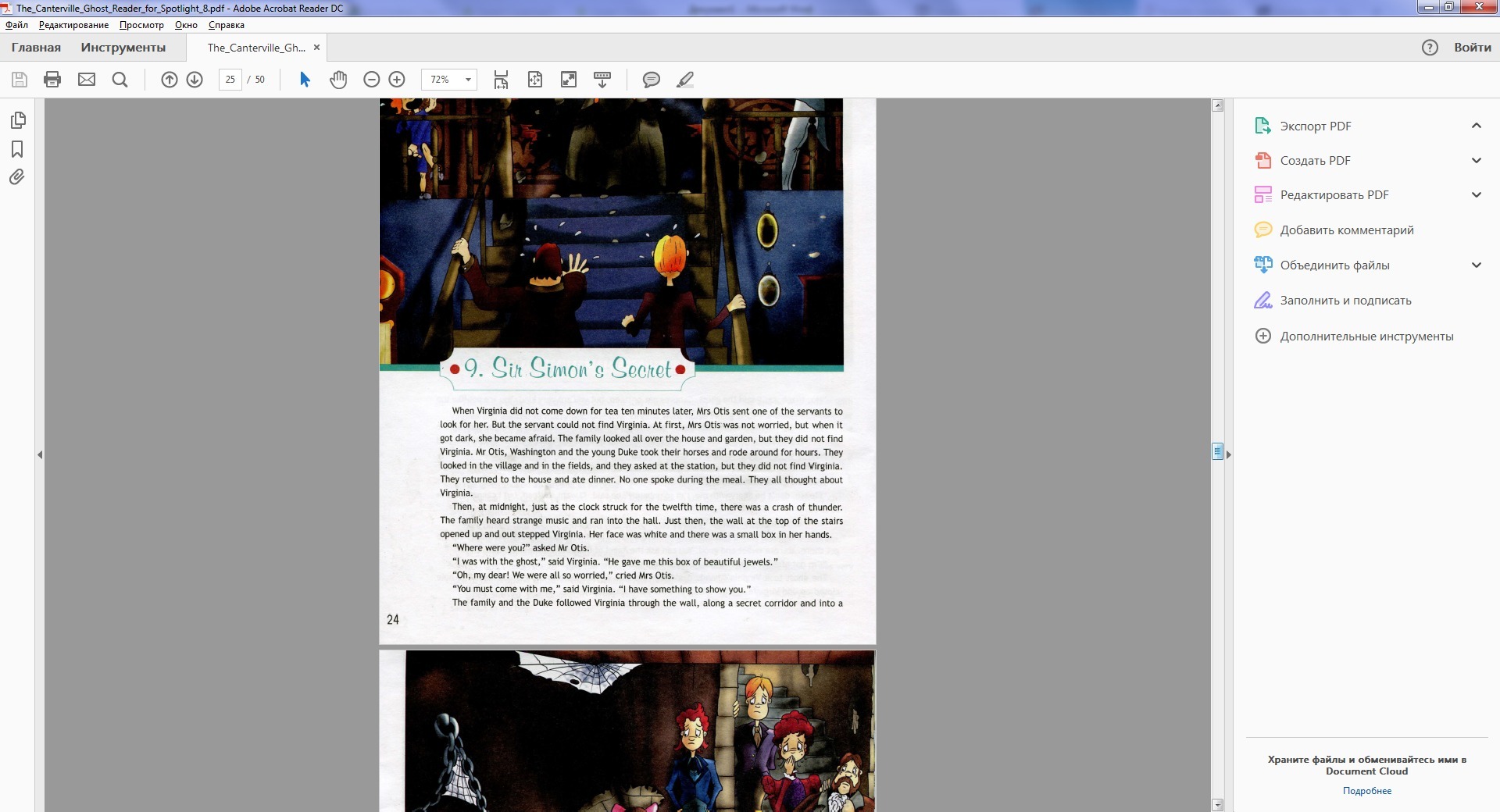Open page thumbnails side panel
Image resolution: width=1500 pixels, height=812 pixels.
click(x=17, y=120)
